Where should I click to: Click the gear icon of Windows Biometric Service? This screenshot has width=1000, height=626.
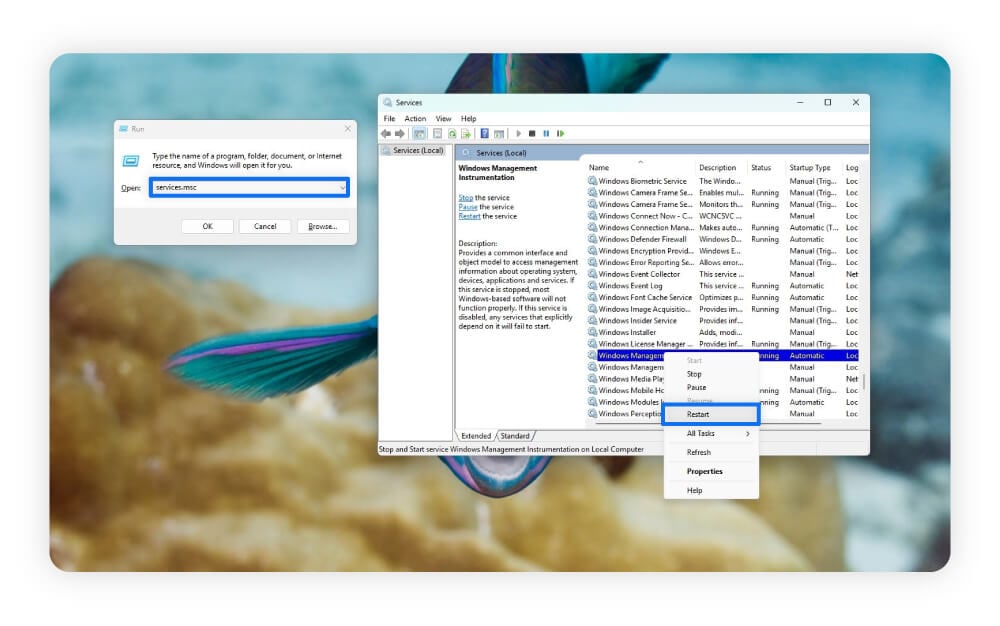point(592,181)
